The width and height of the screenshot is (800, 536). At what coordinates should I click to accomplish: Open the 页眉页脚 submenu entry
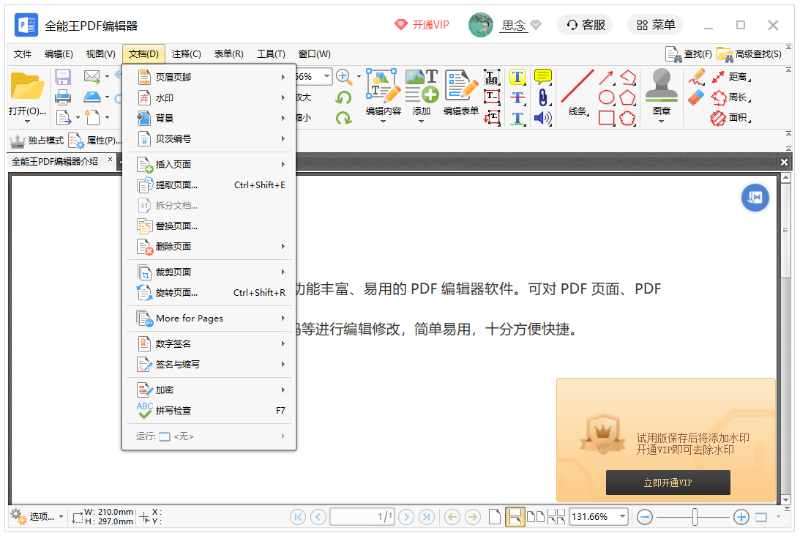tap(209, 77)
